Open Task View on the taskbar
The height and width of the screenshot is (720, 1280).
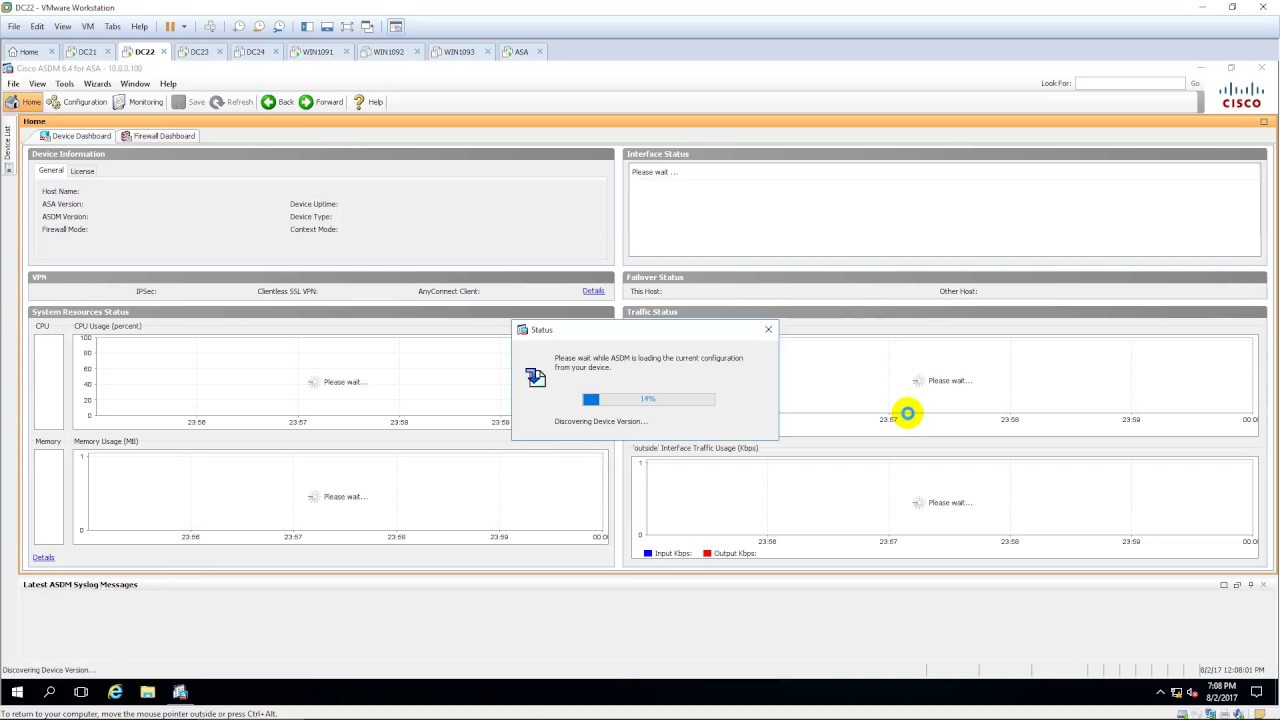[81, 692]
